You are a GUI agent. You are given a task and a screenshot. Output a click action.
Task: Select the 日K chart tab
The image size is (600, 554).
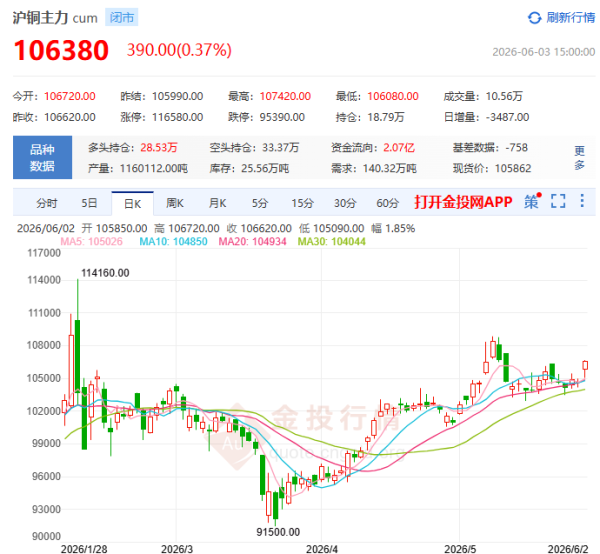tap(132, 204)
